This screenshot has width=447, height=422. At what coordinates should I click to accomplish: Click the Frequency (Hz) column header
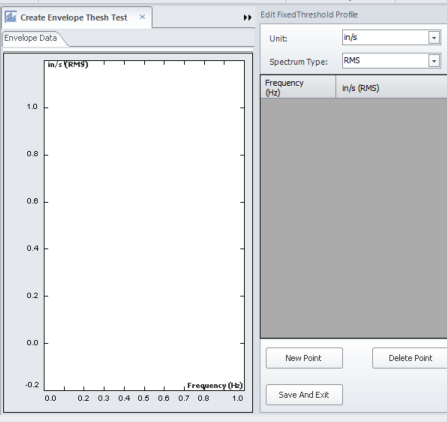[x=298, y=87]
